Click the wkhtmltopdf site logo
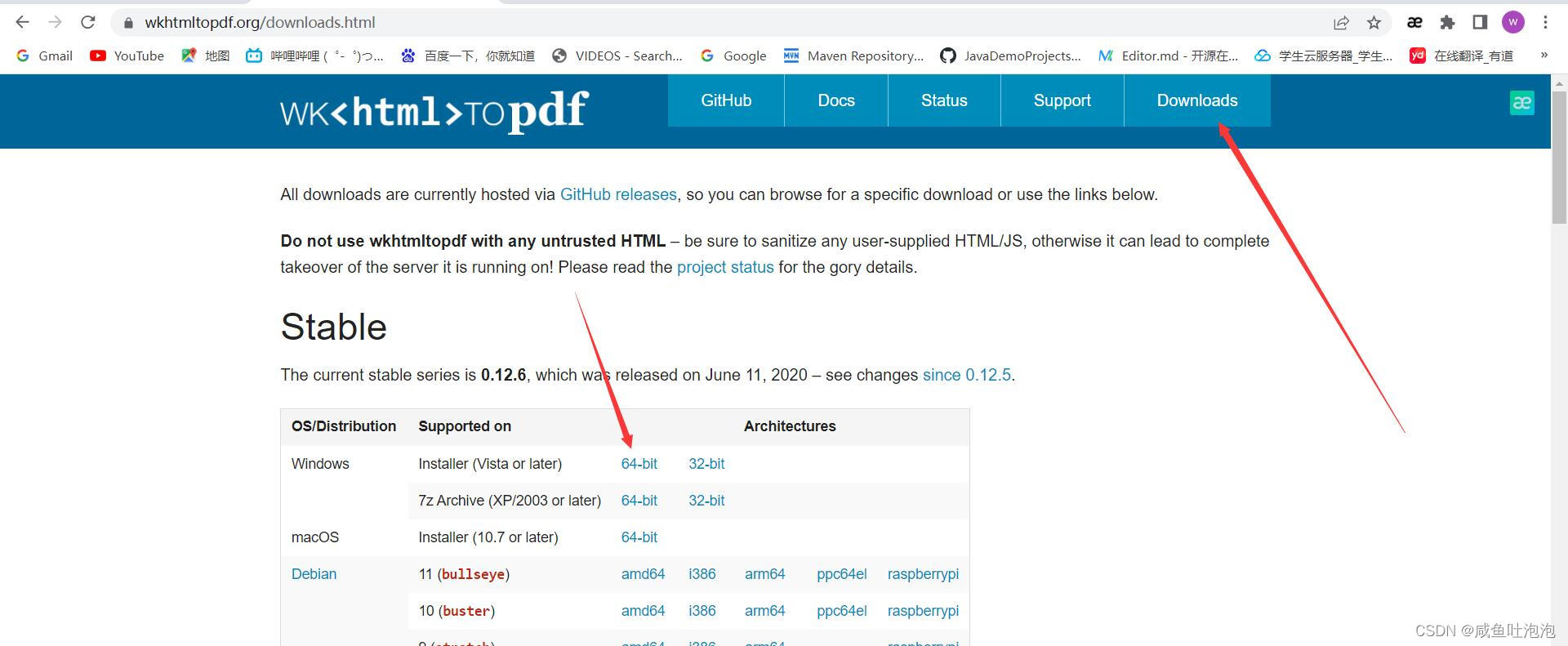1568x646 pixels. pyautogui.click(x=434, y=111)
